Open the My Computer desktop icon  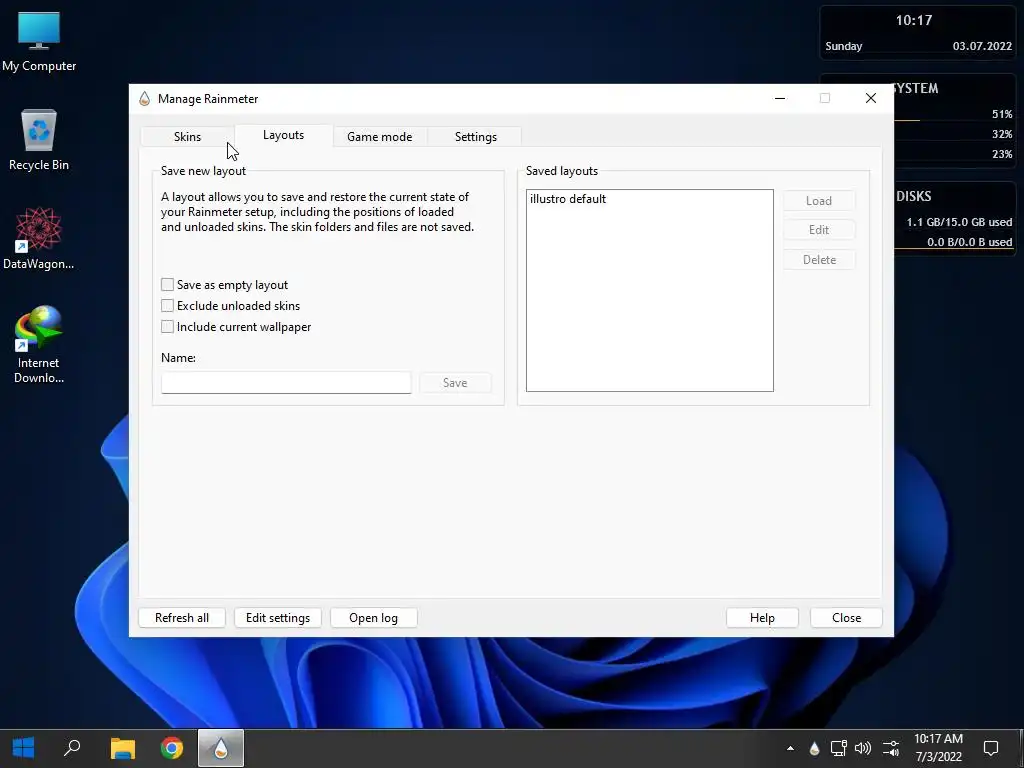point(39,41)
